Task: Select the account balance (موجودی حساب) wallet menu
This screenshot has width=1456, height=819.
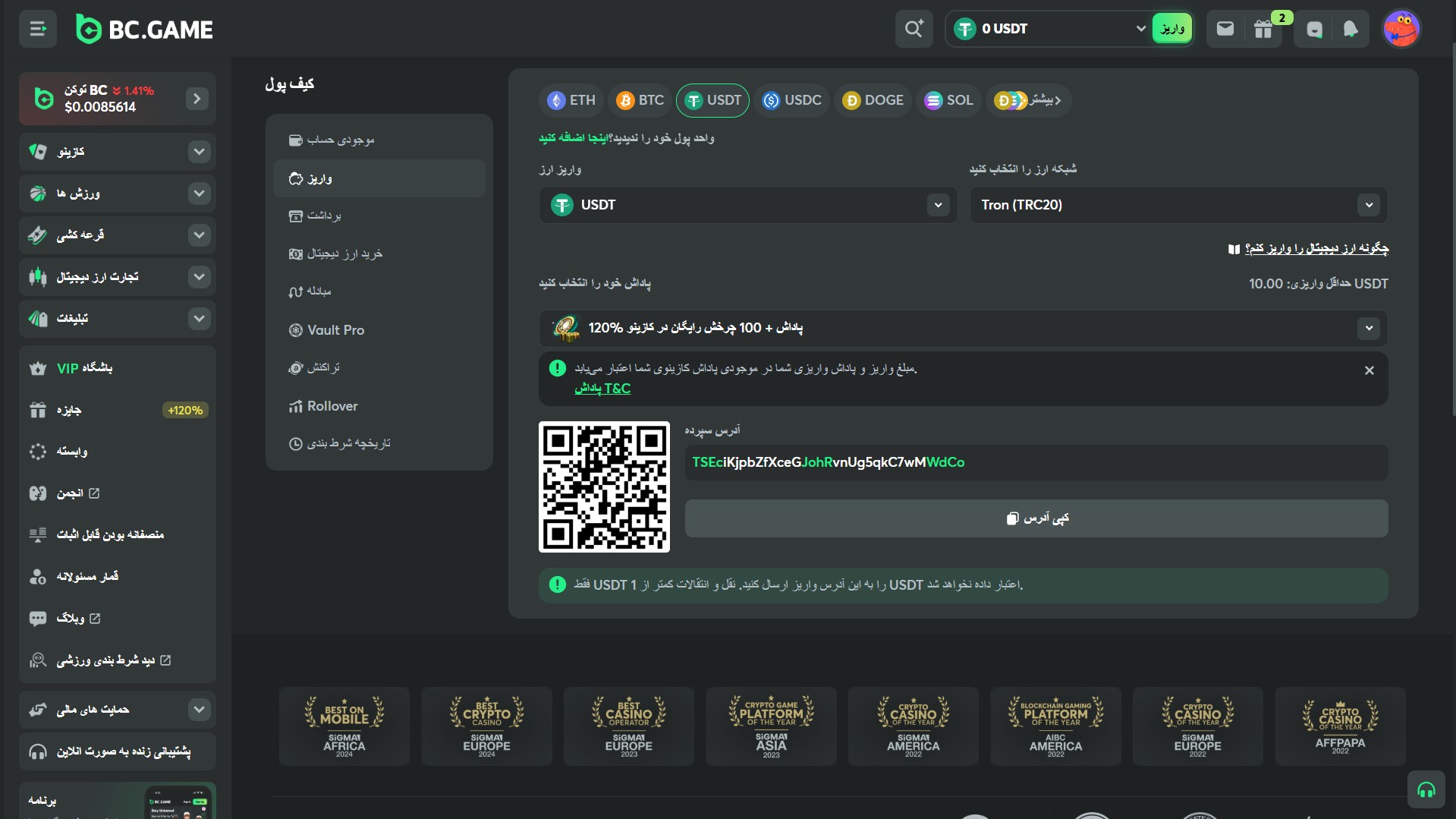Action: 379,140
